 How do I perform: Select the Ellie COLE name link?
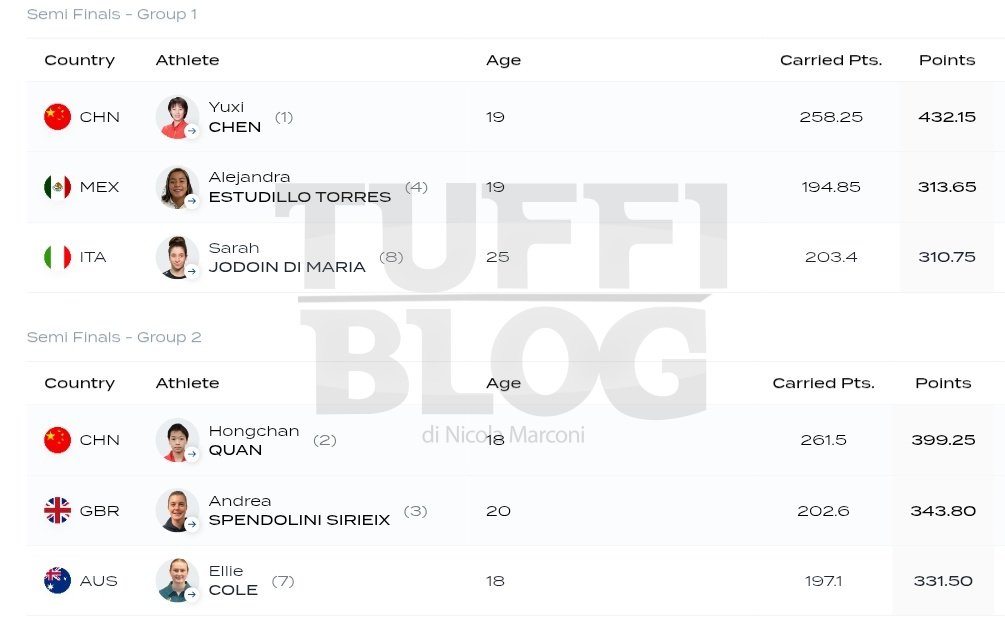pyautogui.click(x=233, y=581)
